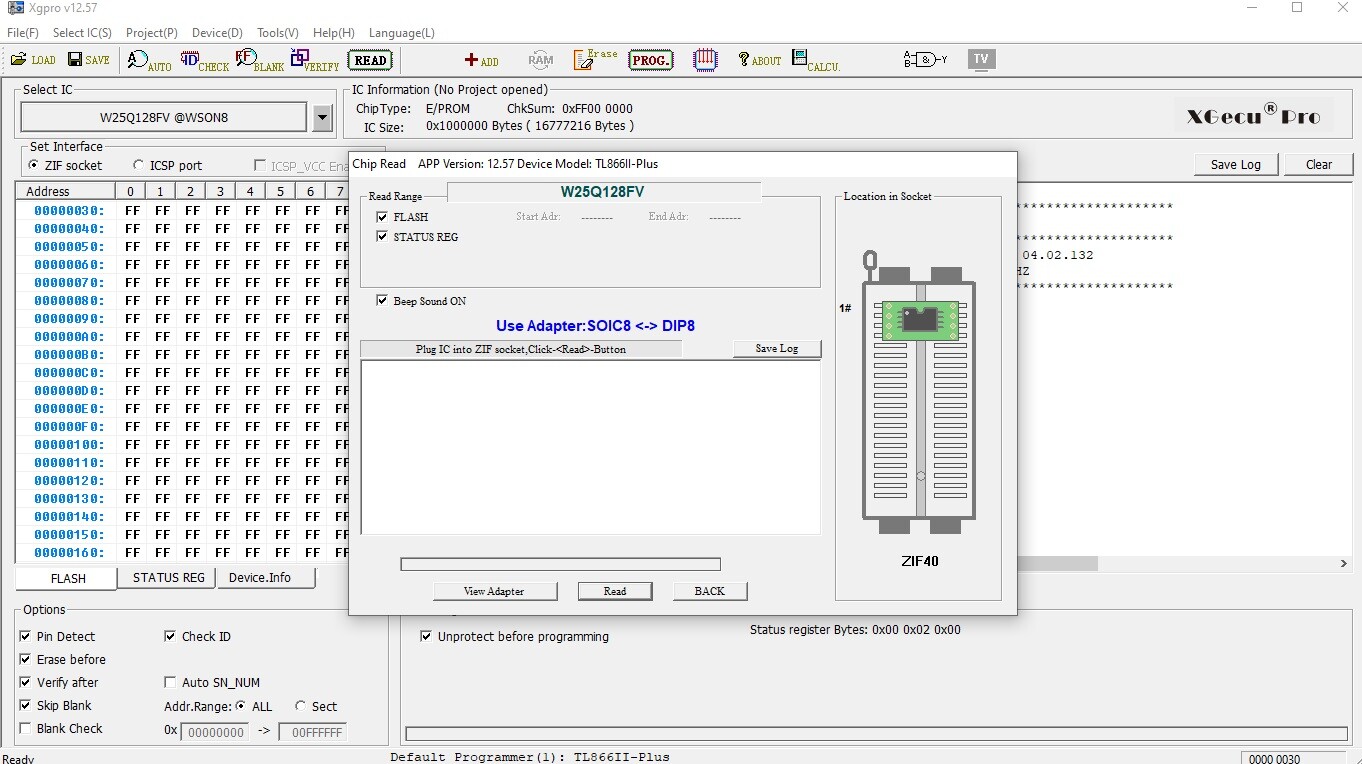Expand the Select IC dropdown arrow
Image resolution: width=1362 pixels, height=764 pixels.
click(x=322, y=118)
